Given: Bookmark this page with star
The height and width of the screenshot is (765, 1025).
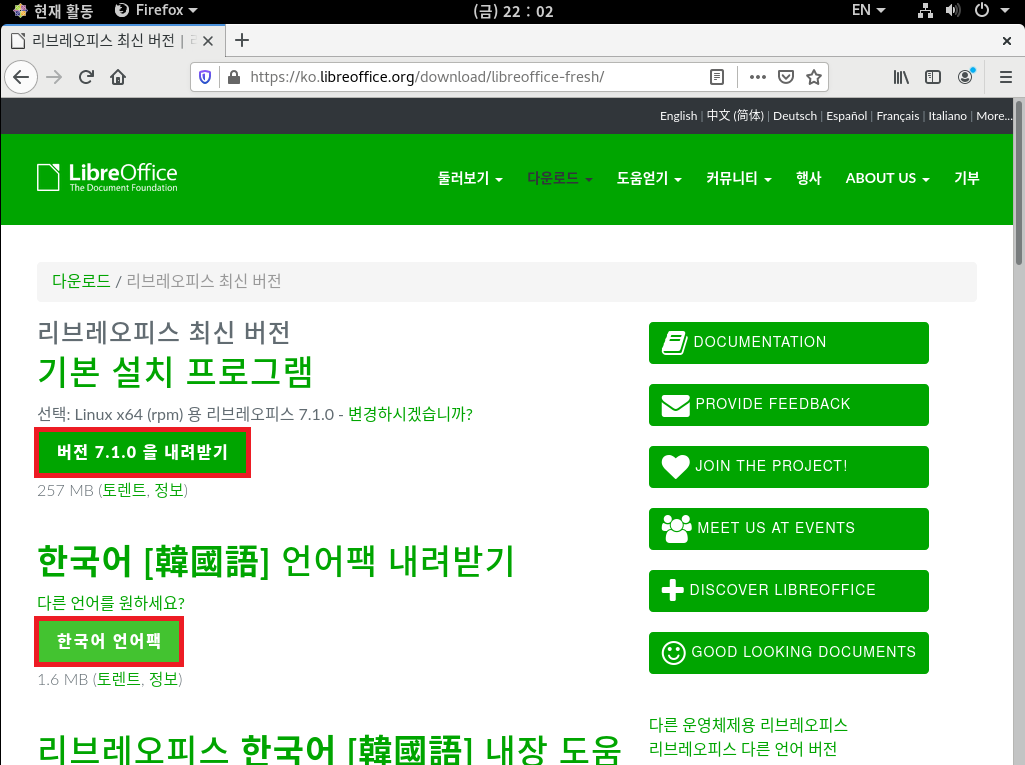Looking at the screenshot, I should coord(814,77).
